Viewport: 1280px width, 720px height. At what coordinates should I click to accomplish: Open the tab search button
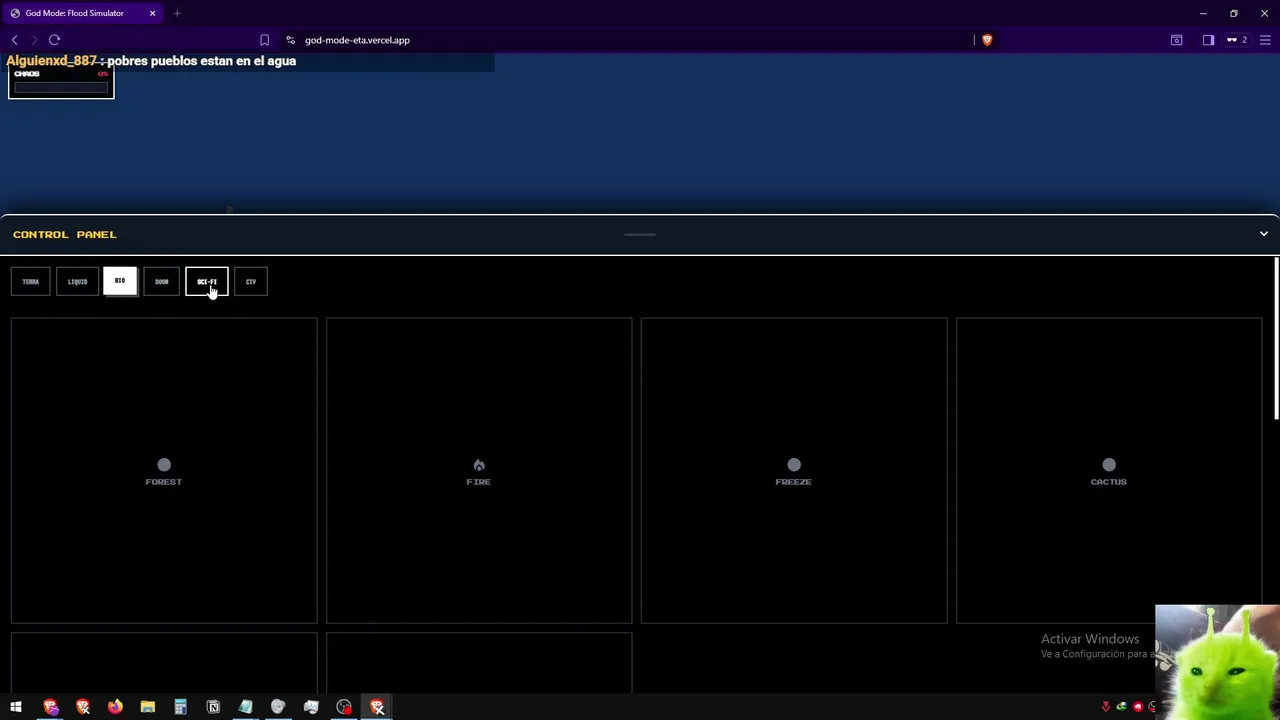point(1177,40)
